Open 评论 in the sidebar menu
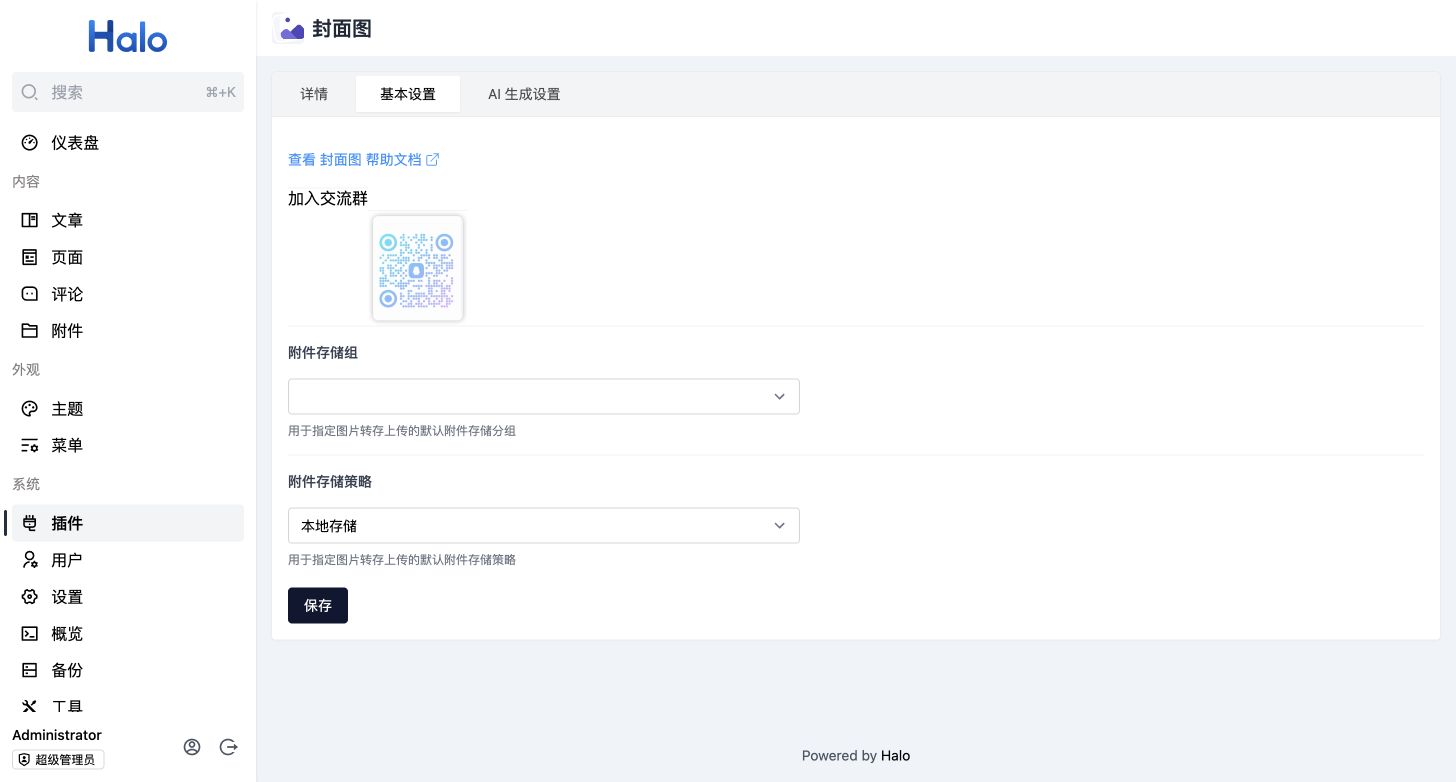Image resolution: width=1456 pixels, height=782 pixels. pos(128,294)
